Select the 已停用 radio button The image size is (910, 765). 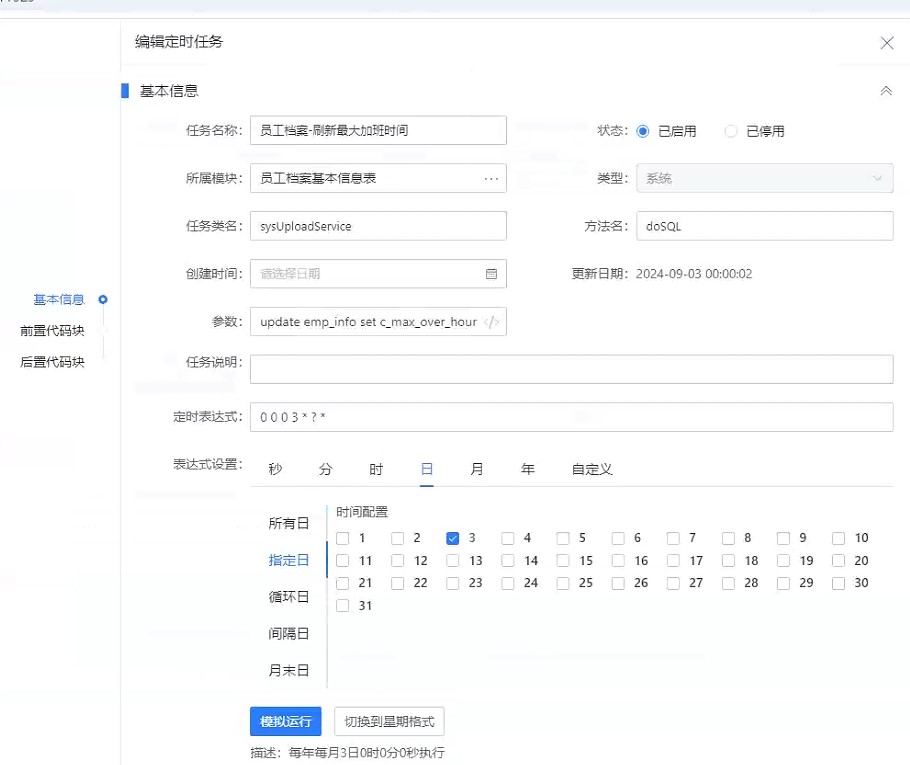pyautogui.click(x=731, y=131)
